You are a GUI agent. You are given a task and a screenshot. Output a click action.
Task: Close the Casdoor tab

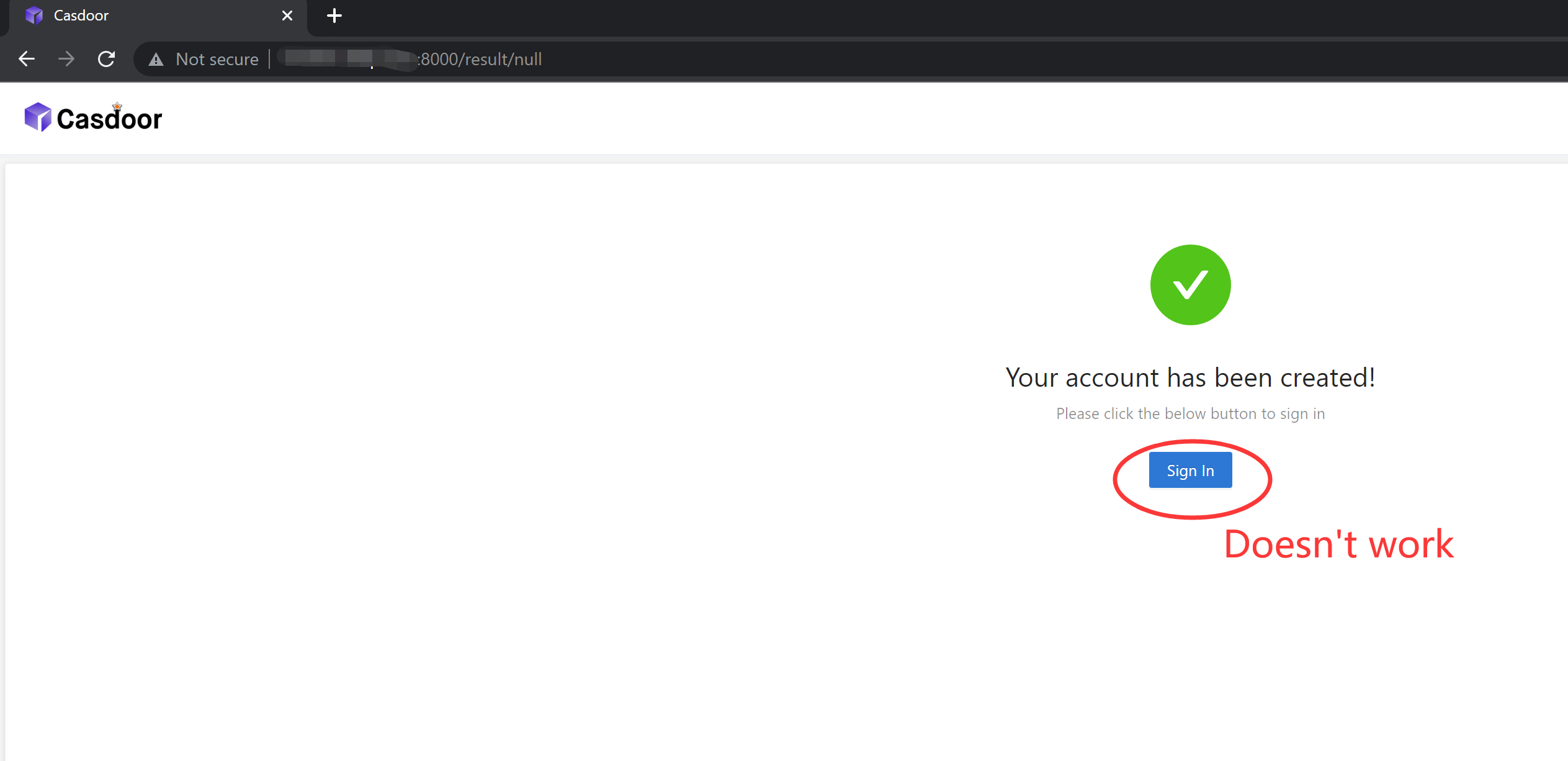tap(287, 15)
